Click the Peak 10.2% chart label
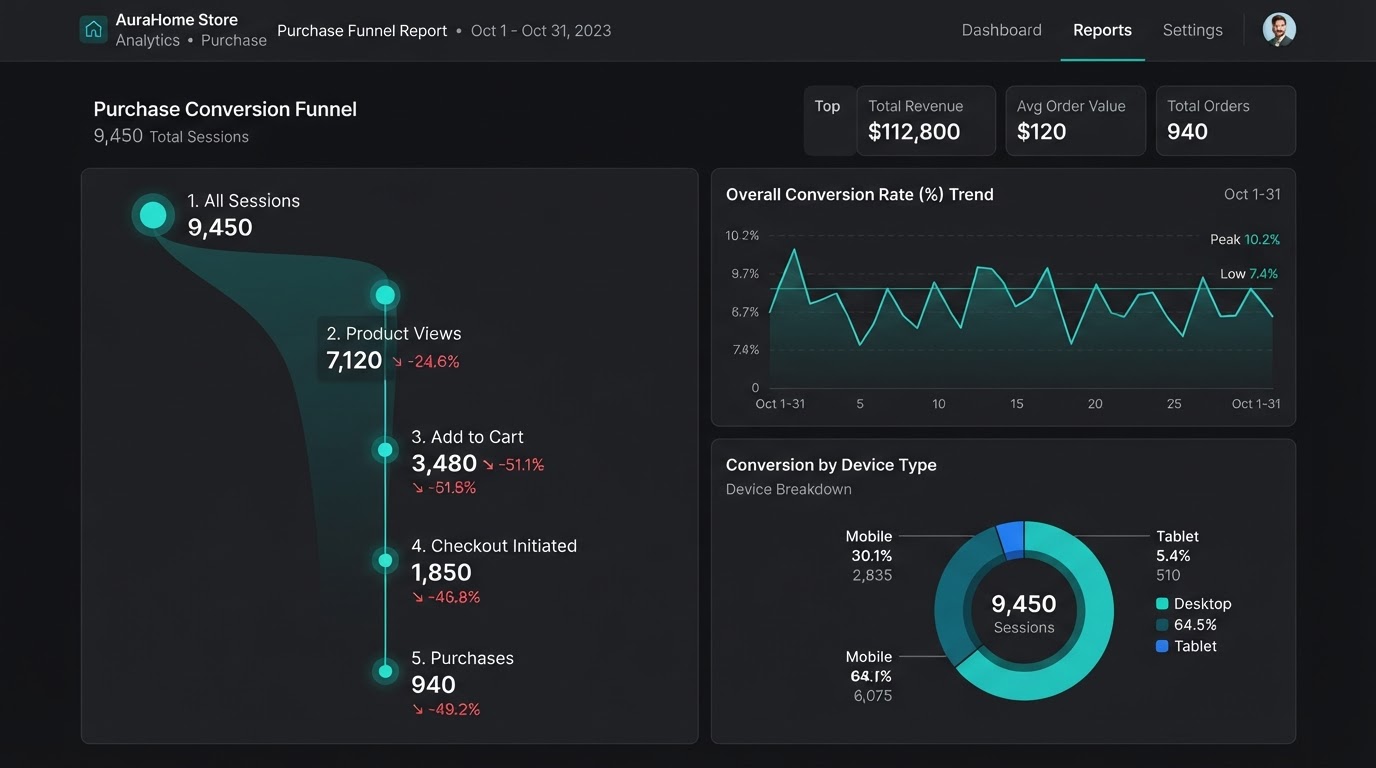Image resolution: width=1376 pixels, height=768 pixels. [x=1245, y=239]
